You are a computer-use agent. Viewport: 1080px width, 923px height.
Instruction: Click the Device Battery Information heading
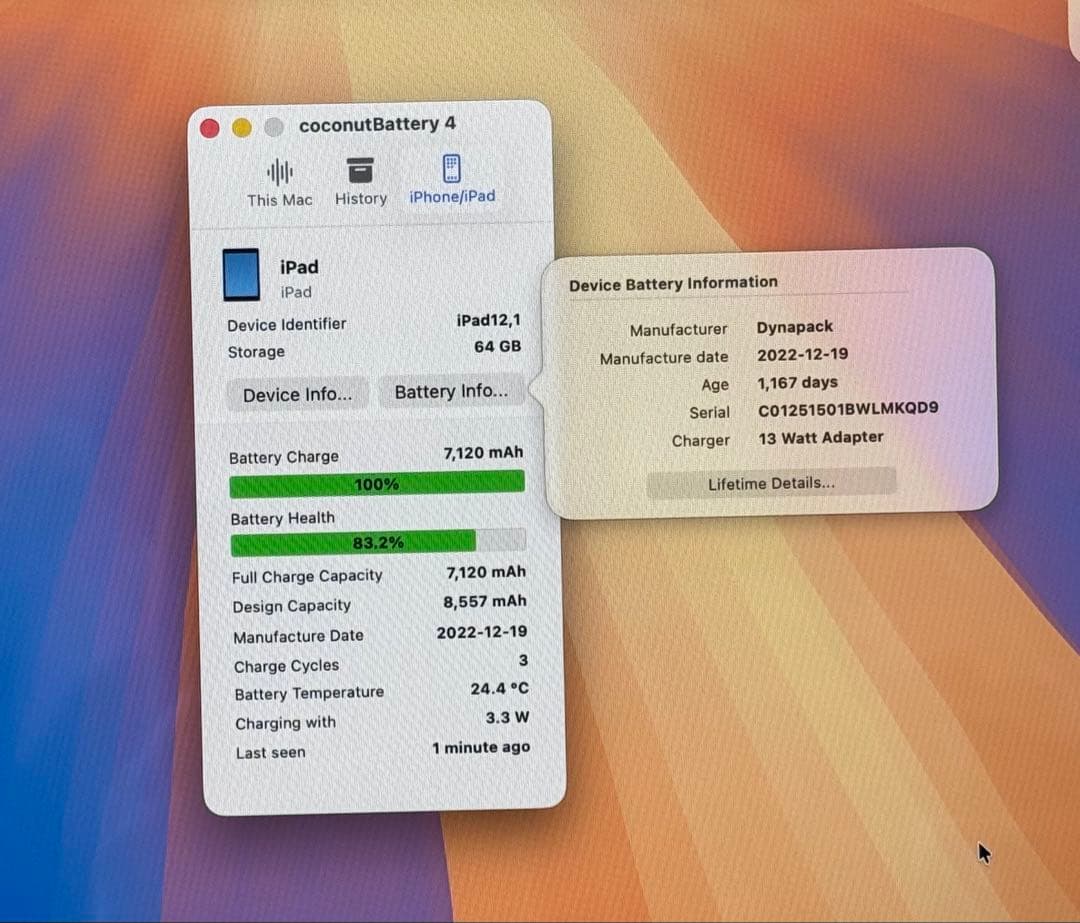click(x=673, y=283)
